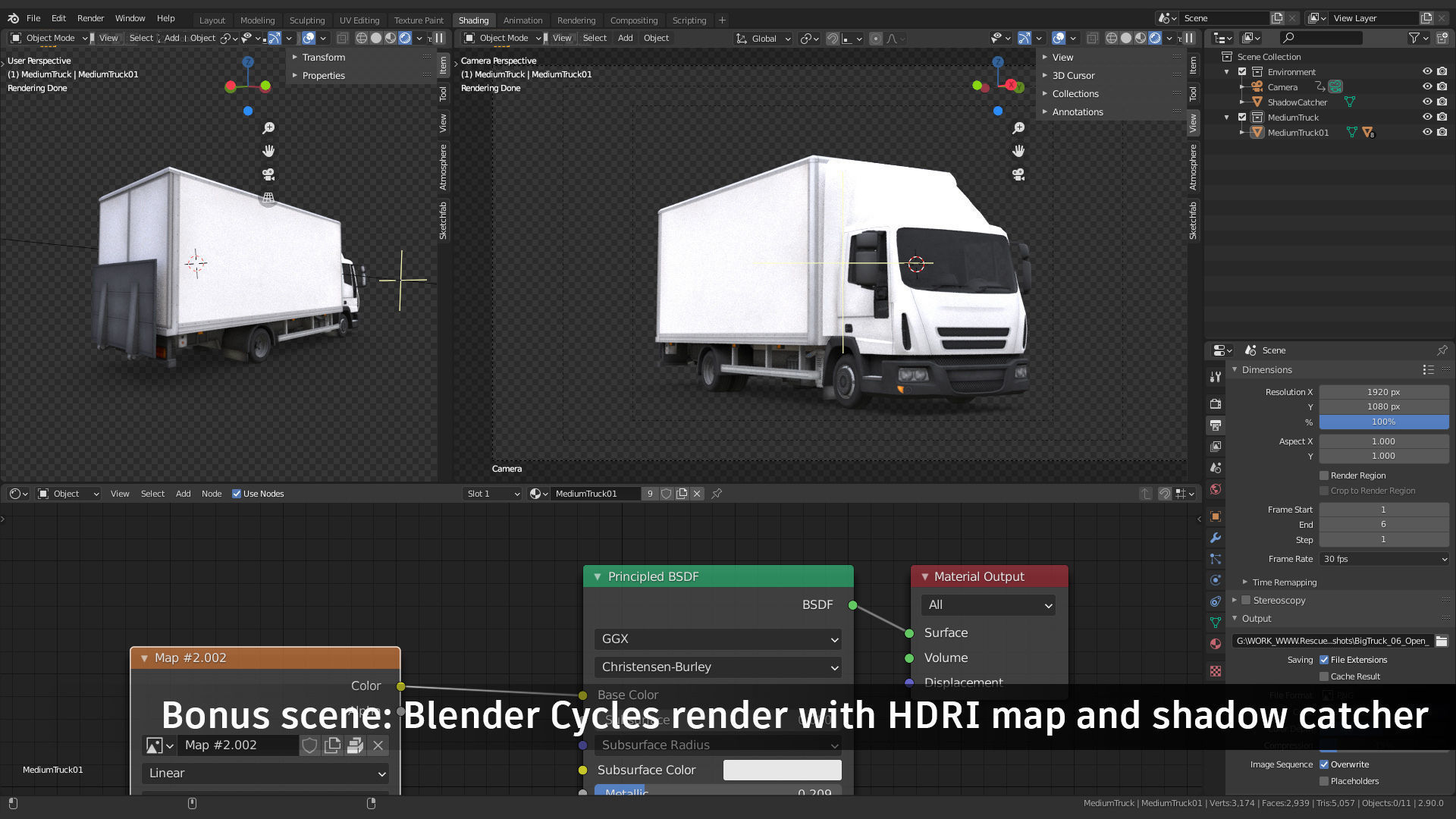Enable the Render Region checkbox

(x=1324, y=475)
